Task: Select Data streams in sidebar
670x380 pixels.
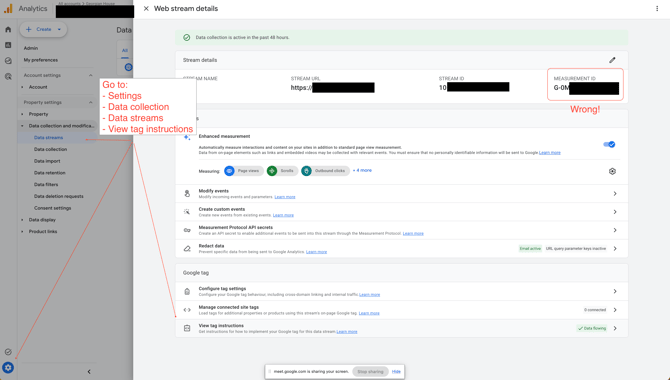Action: tap(48, 138)
